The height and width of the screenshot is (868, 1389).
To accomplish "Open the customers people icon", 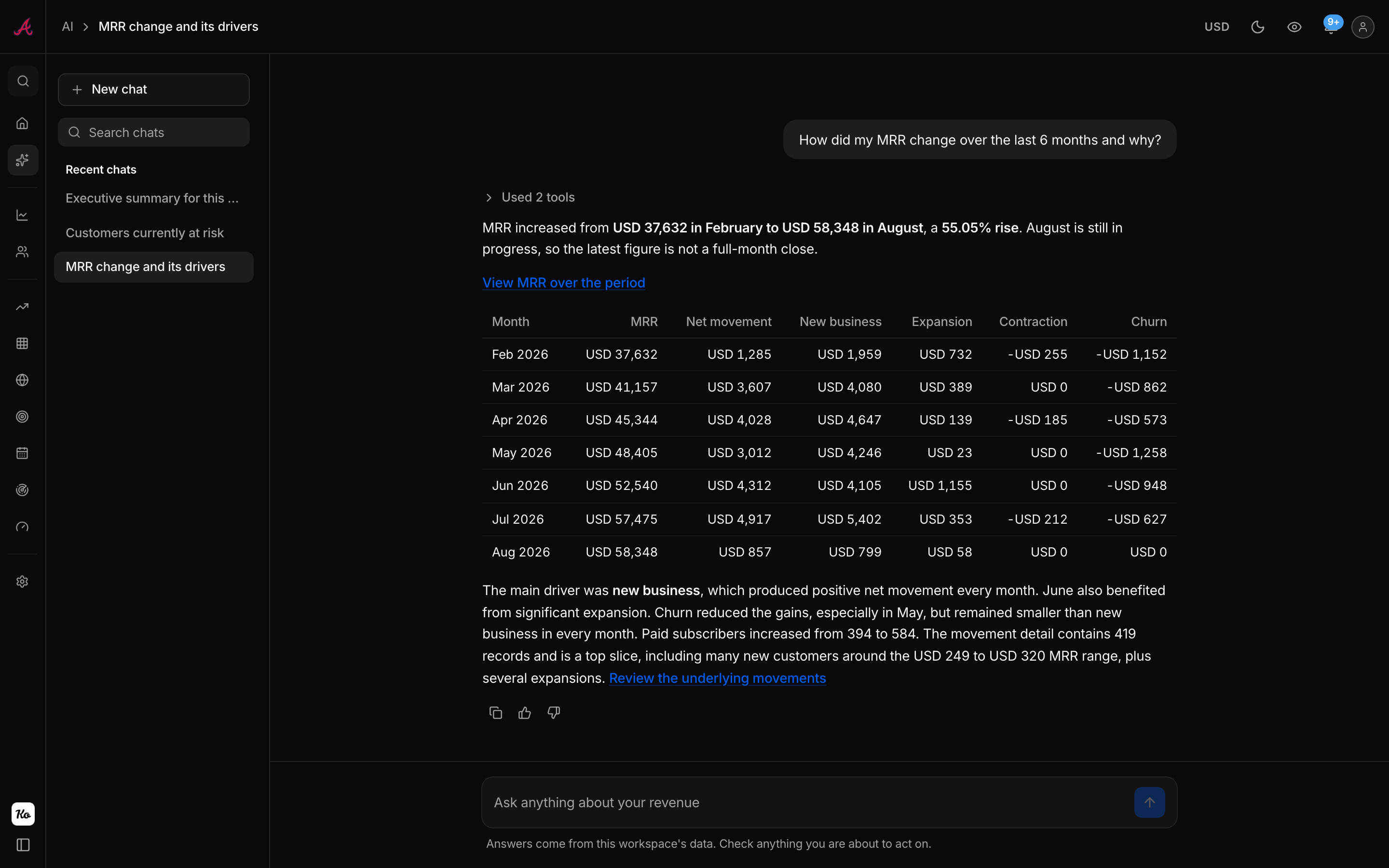I will (x=22, y=252).
